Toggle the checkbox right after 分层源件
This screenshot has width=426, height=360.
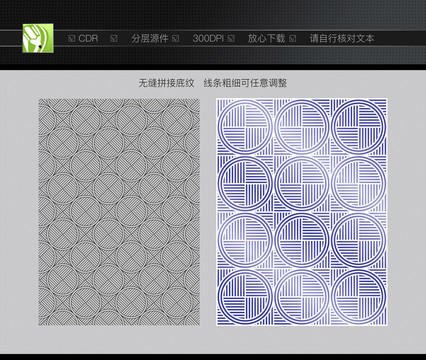coord(176,39)
